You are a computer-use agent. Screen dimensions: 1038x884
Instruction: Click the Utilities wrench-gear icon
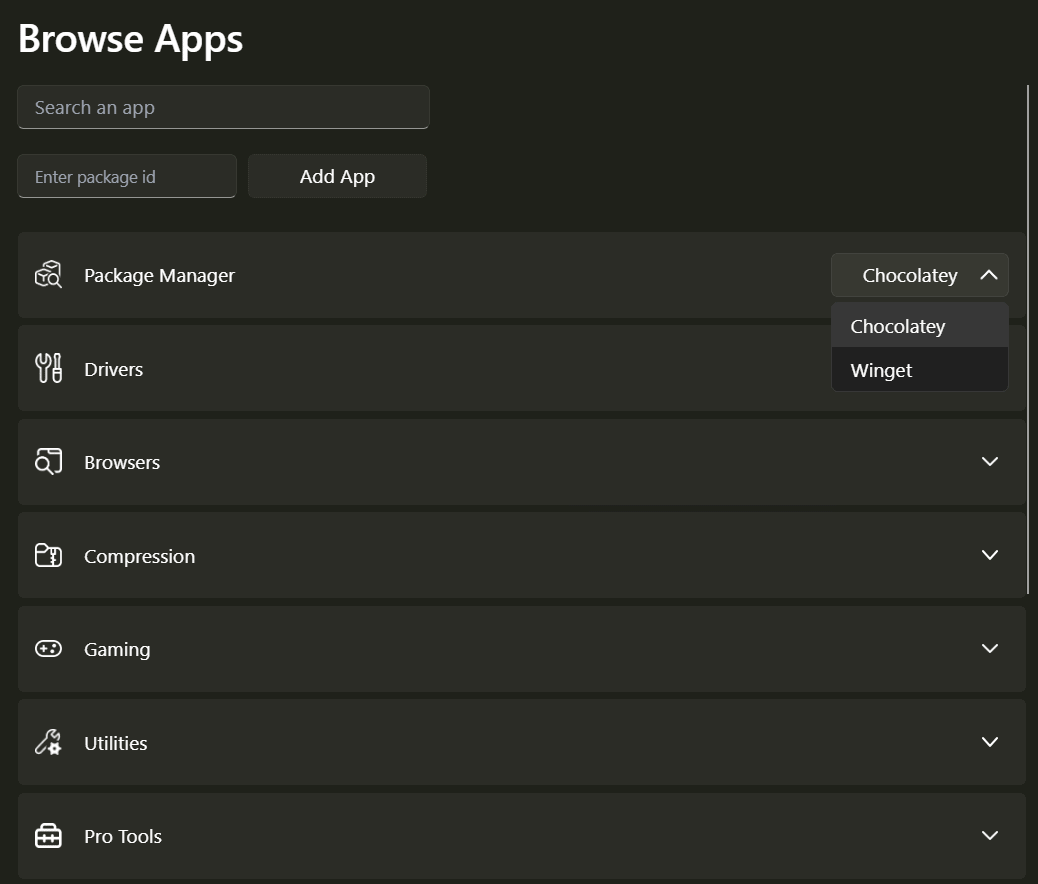48,743
